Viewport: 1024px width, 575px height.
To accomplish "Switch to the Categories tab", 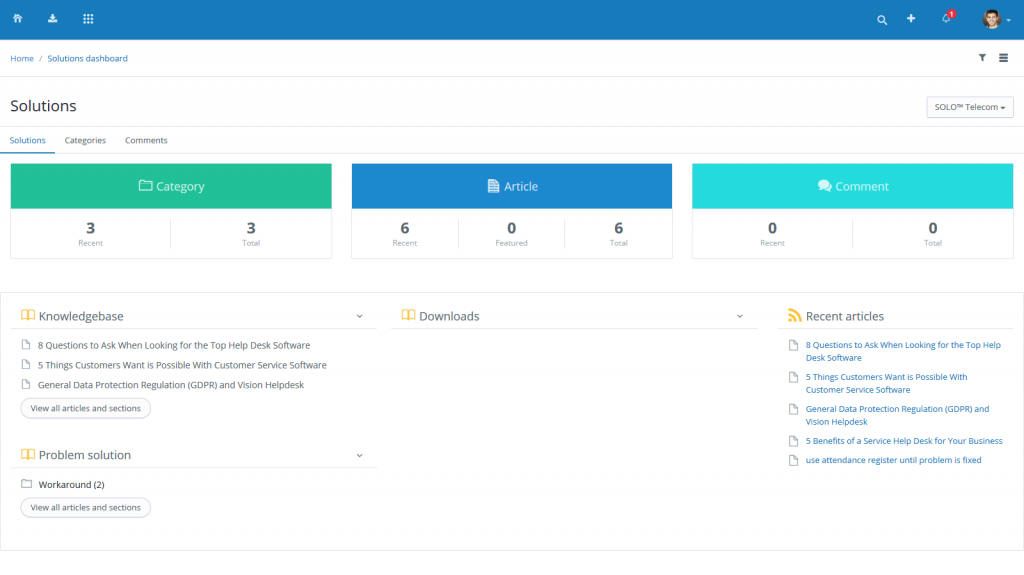I will [85, 140].
